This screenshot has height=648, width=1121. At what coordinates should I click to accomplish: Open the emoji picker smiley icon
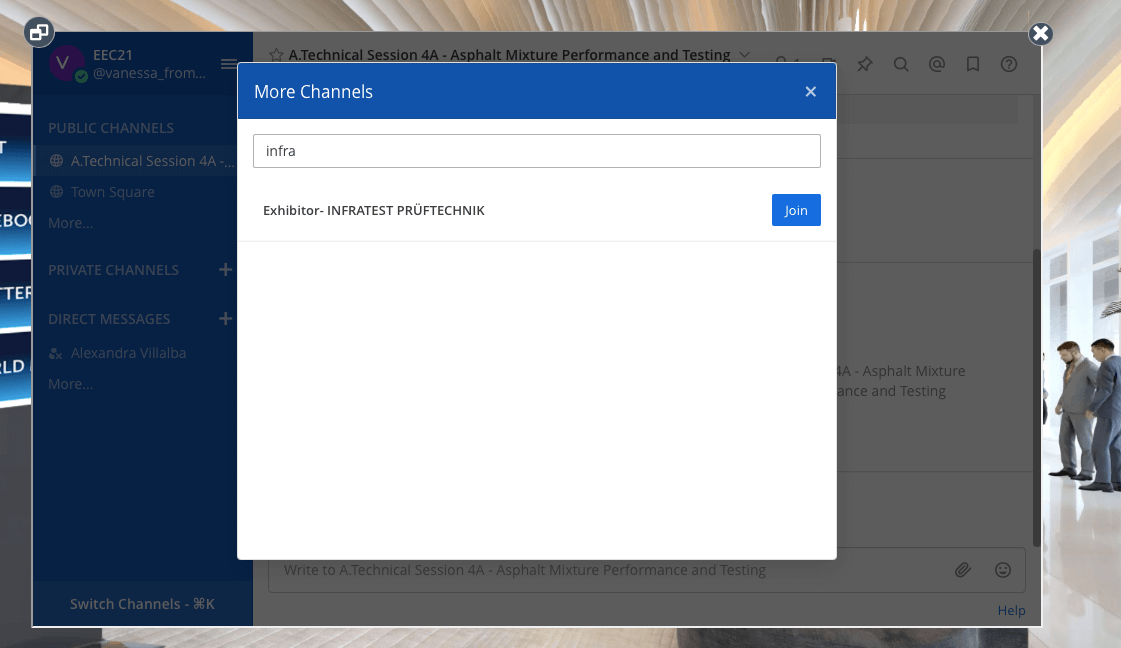click(x=1002, y=570)
